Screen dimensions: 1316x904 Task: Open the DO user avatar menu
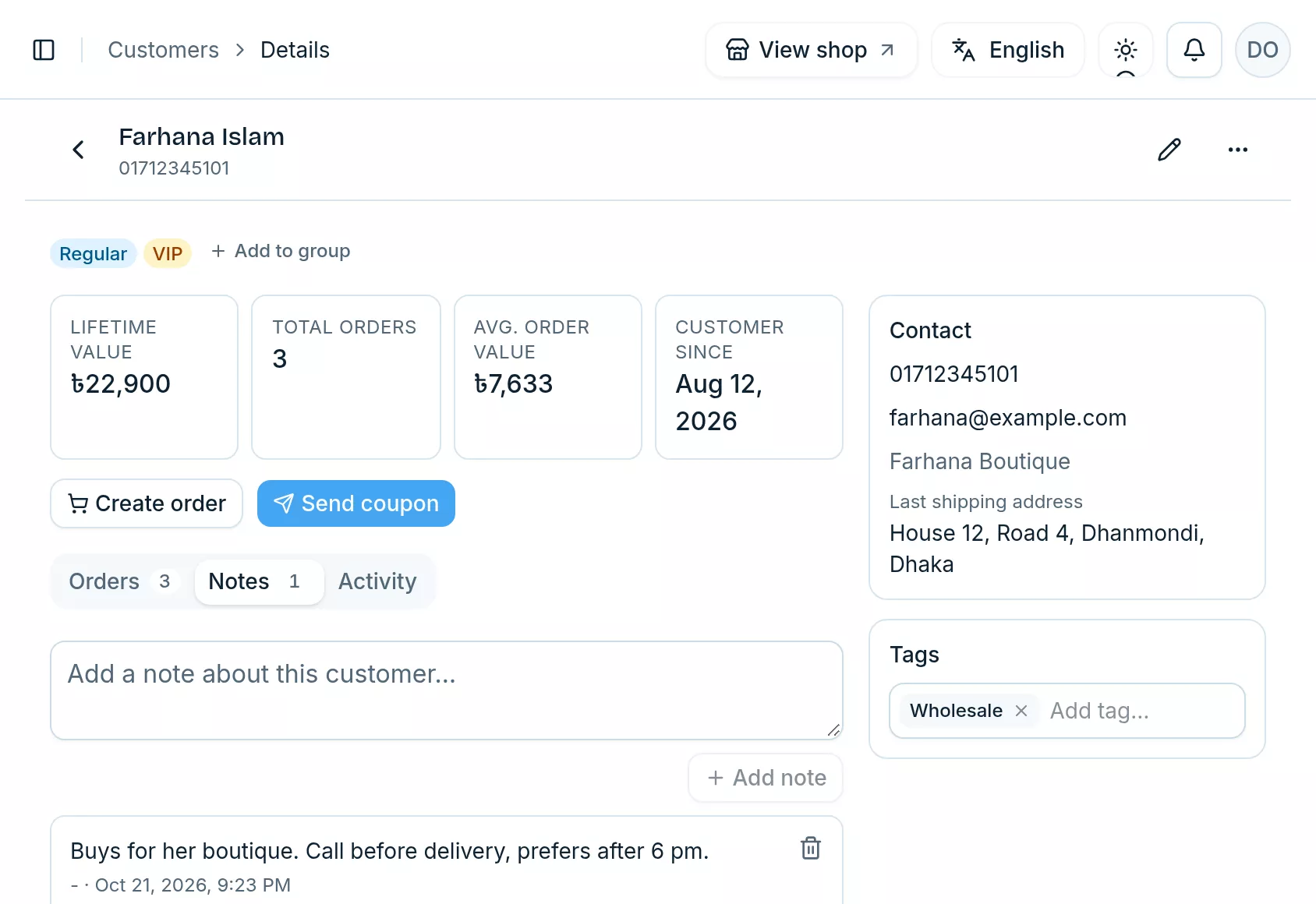pyautogui.click(x=1263, y=50)
